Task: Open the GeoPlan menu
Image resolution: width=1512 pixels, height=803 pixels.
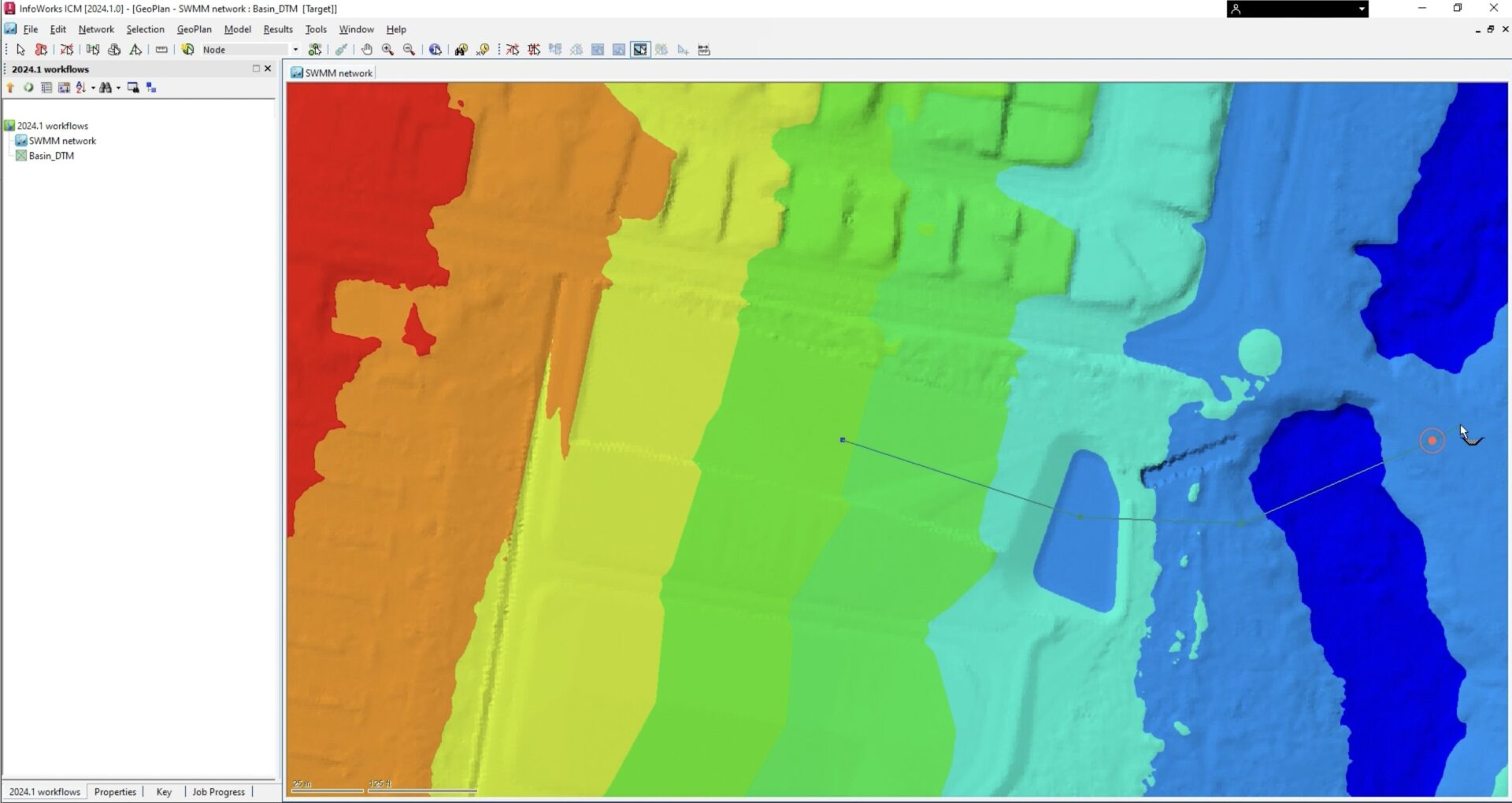Action: click(x=194, y=29)
